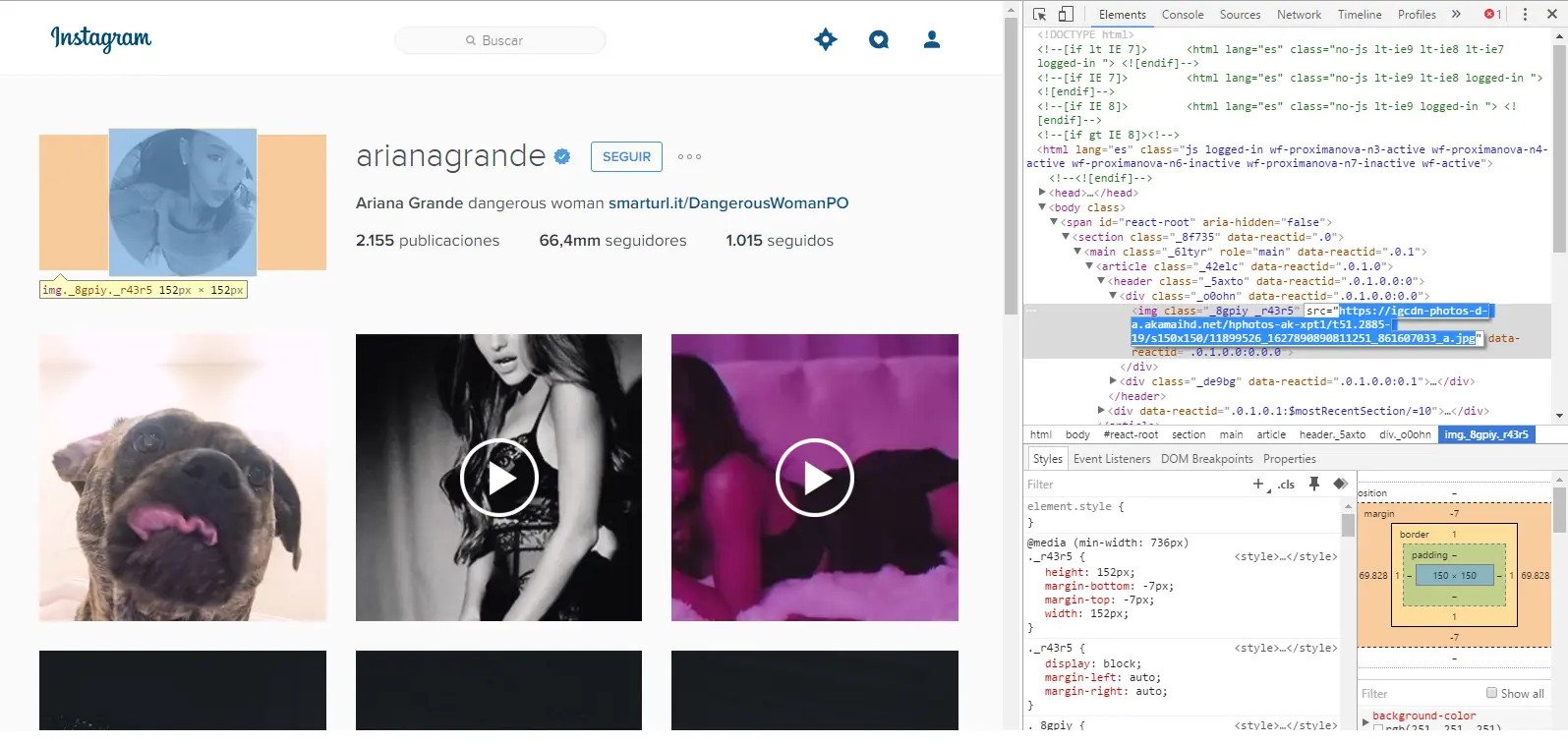Click the pin element state icon

pos(1314,484)
